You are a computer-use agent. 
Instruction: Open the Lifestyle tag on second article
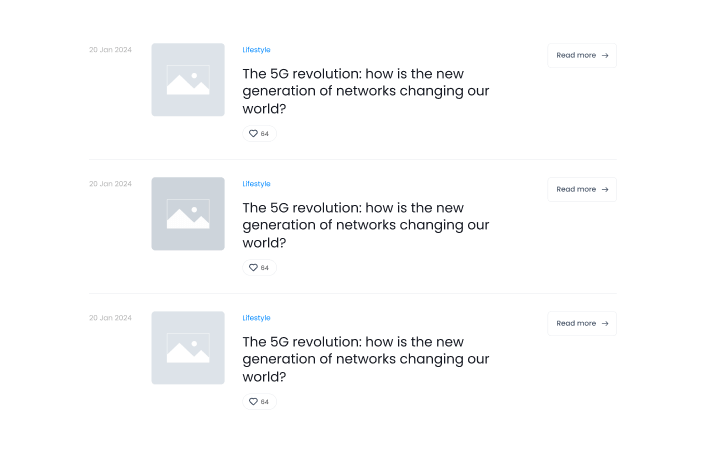tap(256, 184)
